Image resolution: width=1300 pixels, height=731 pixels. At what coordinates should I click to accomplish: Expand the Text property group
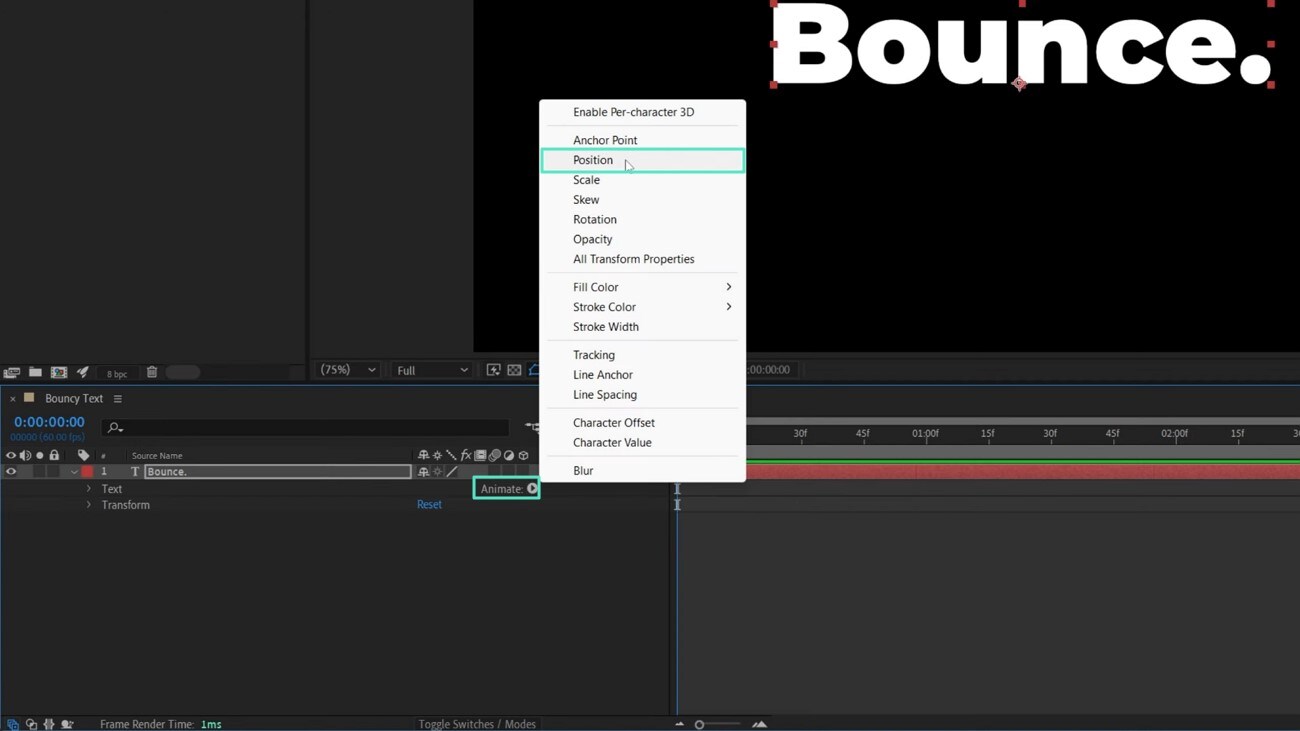point(89,489)
